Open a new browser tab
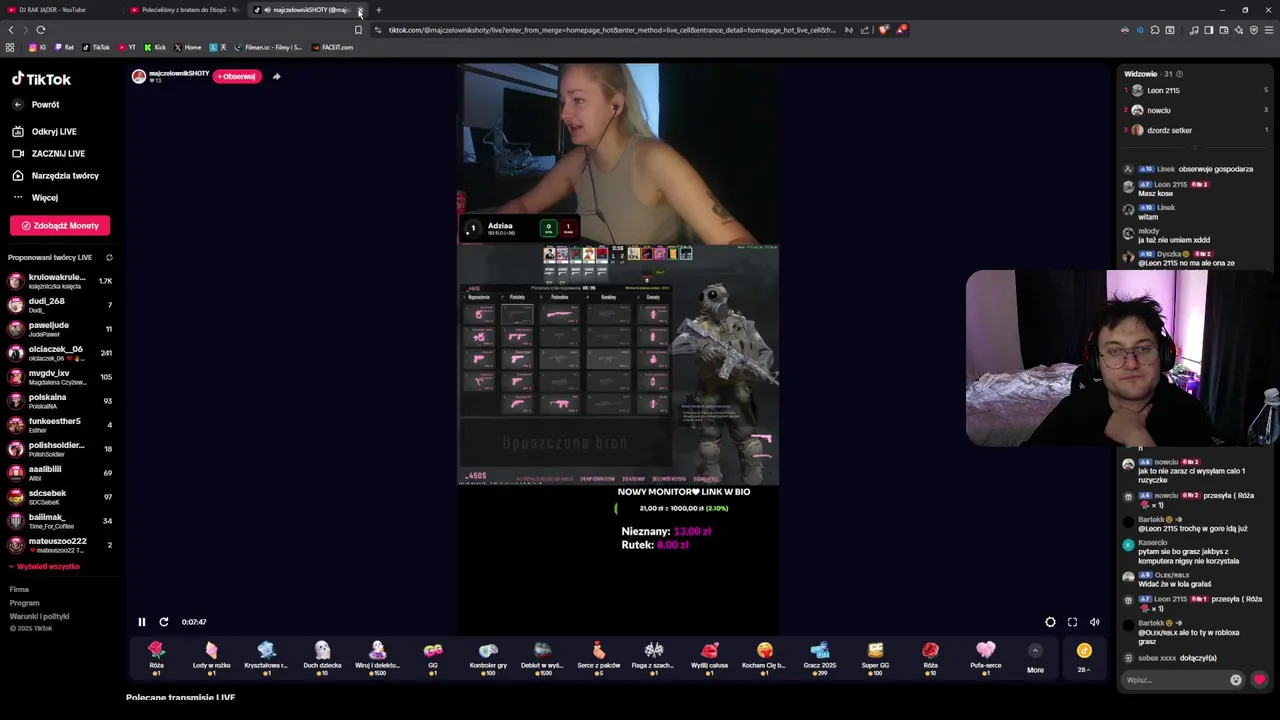This screenshot has height=720, width=1280. tap(379, 10)
